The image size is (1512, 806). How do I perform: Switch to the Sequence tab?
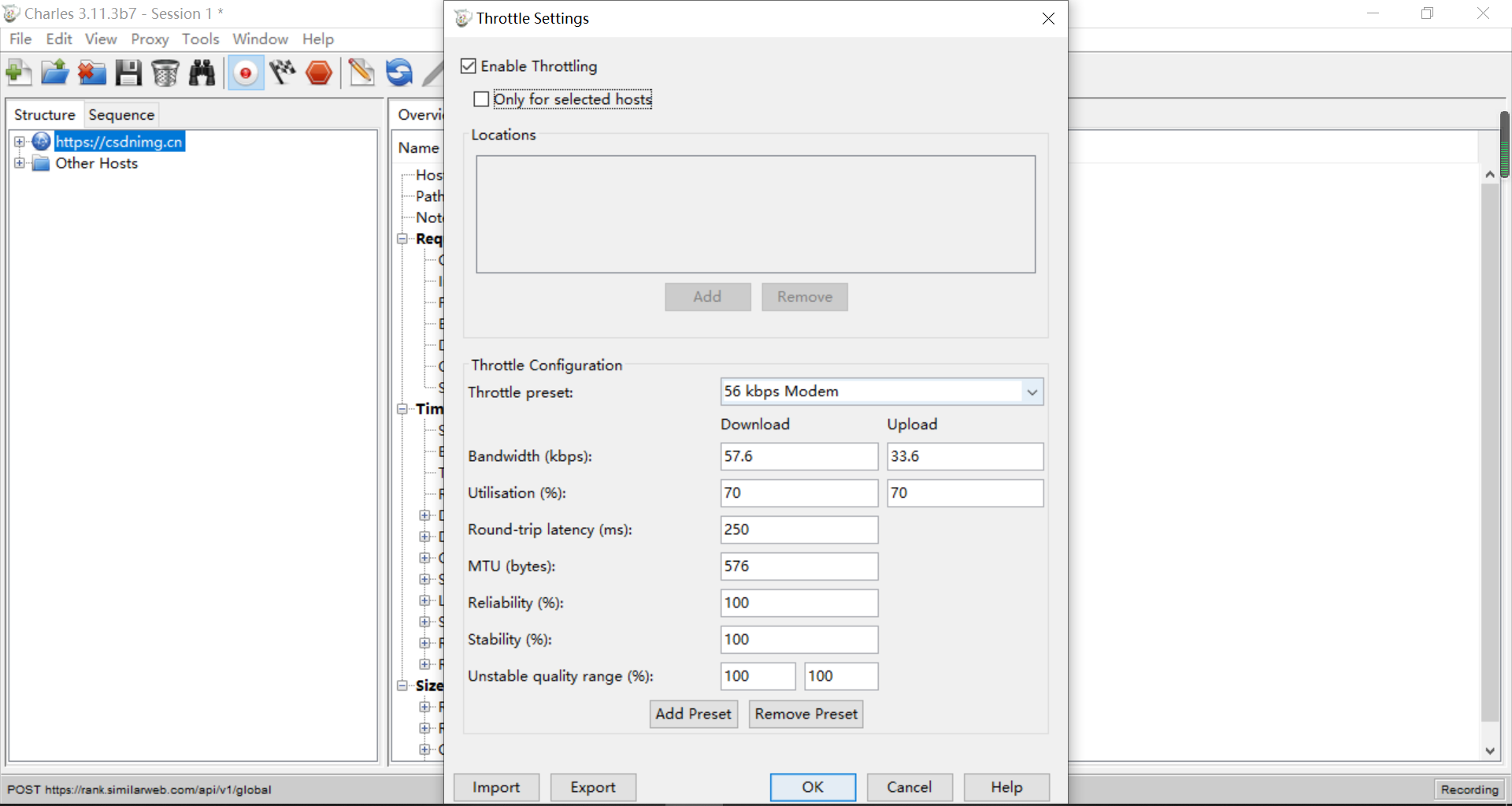pyautogui.click(x=121, y=115)
